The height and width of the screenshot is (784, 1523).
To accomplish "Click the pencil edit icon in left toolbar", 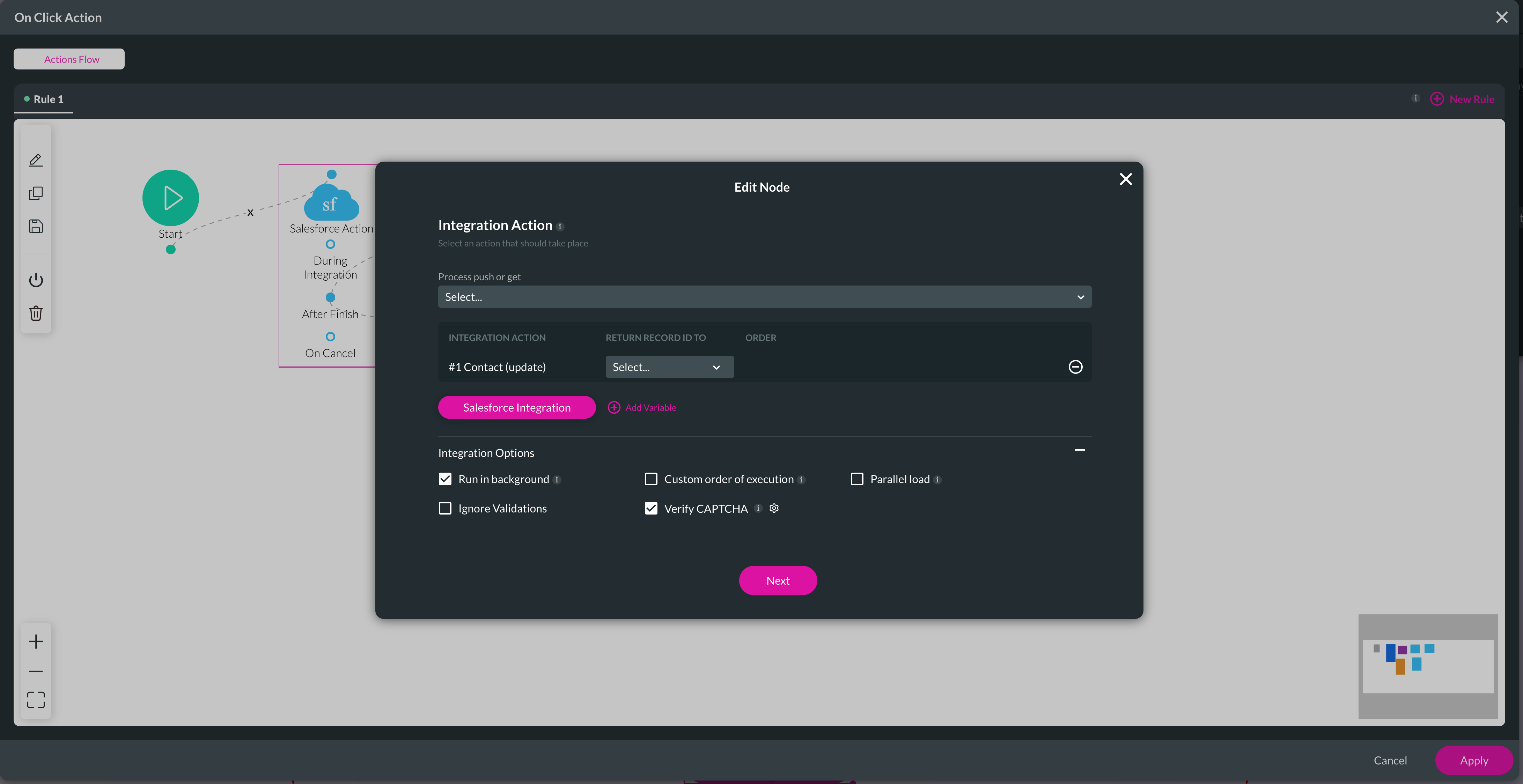I will pos(36,160).
